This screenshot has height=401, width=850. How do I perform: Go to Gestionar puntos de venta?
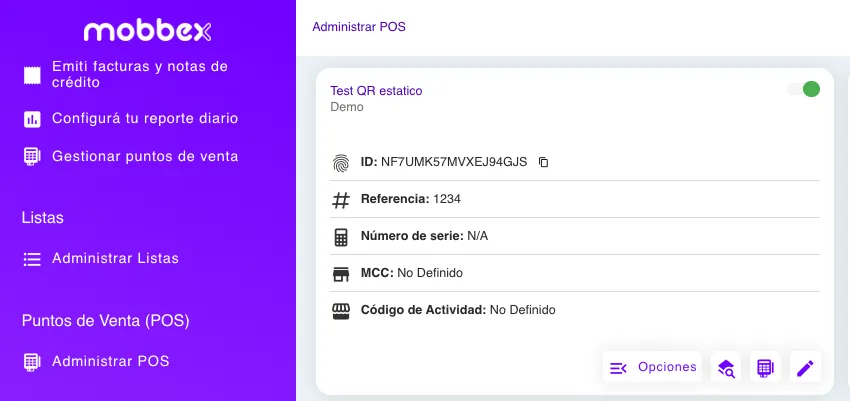point(145,157)
